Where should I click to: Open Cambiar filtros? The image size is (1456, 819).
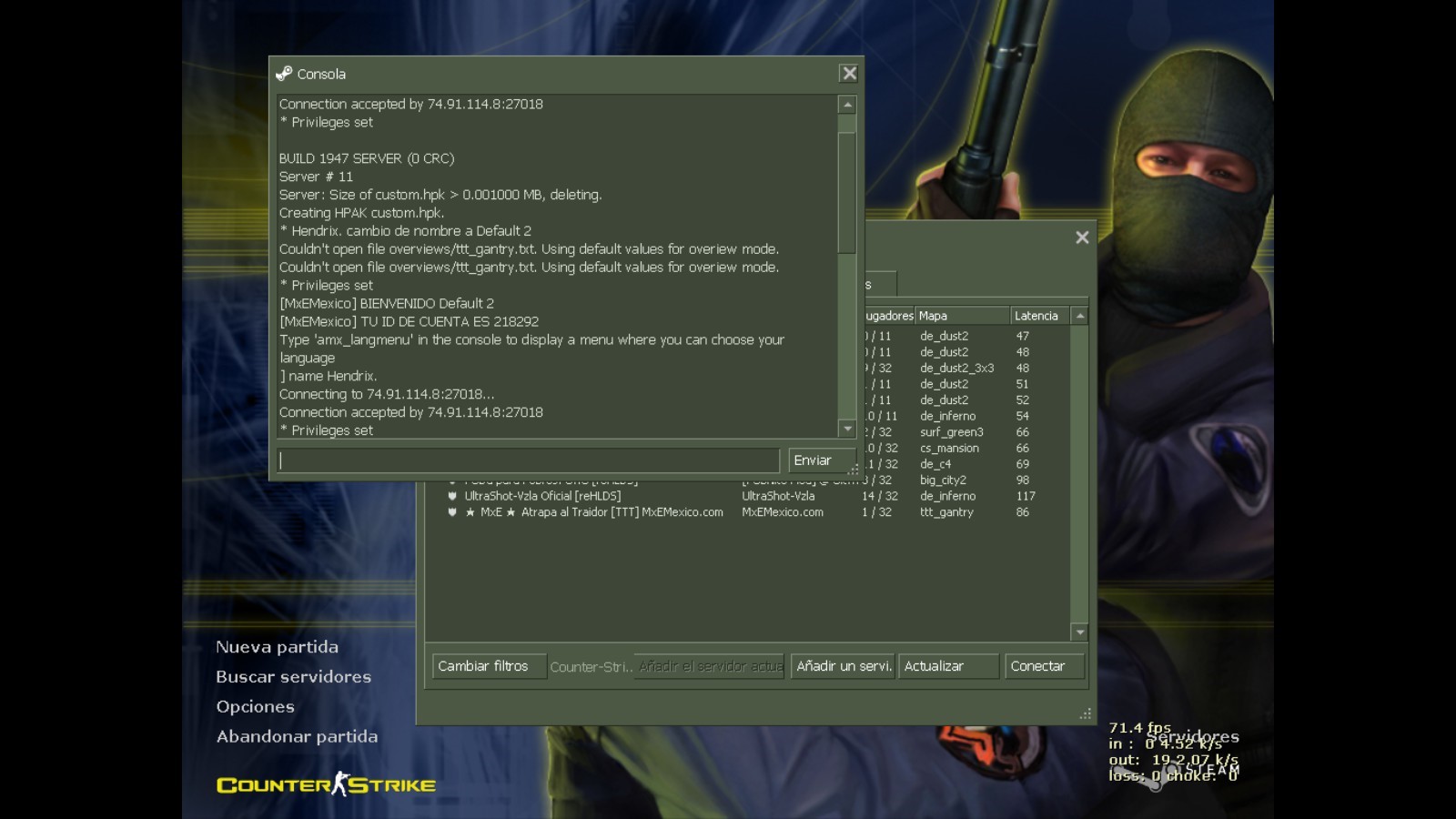point(489,666)
